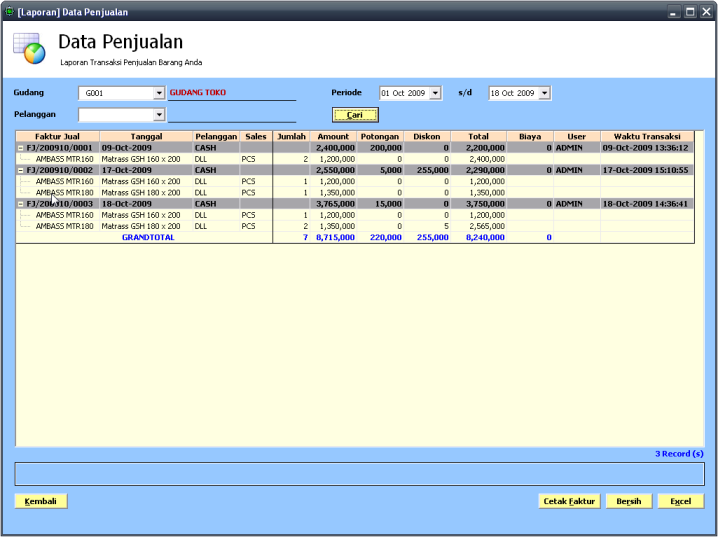Click the 2,400,000 Amount in invoice 0001
718x537 pixels.
coord(335,148)
